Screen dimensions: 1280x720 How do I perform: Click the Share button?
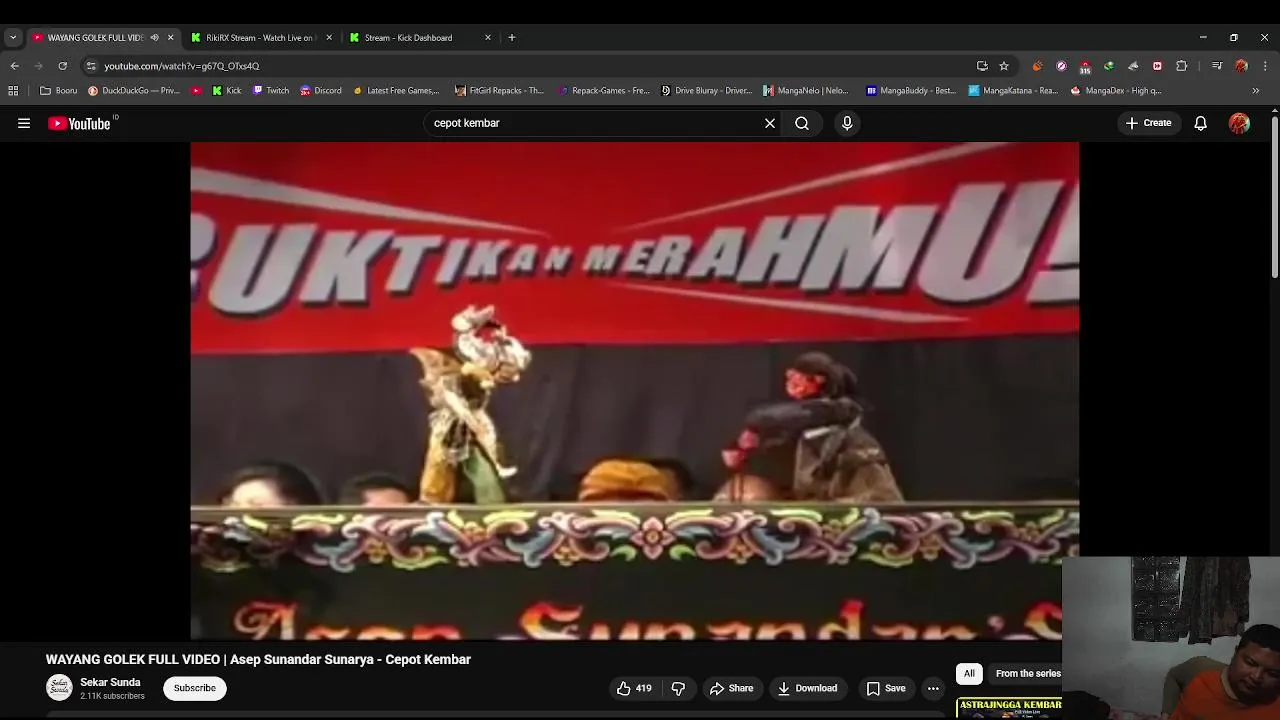click(x=731, y=688)
